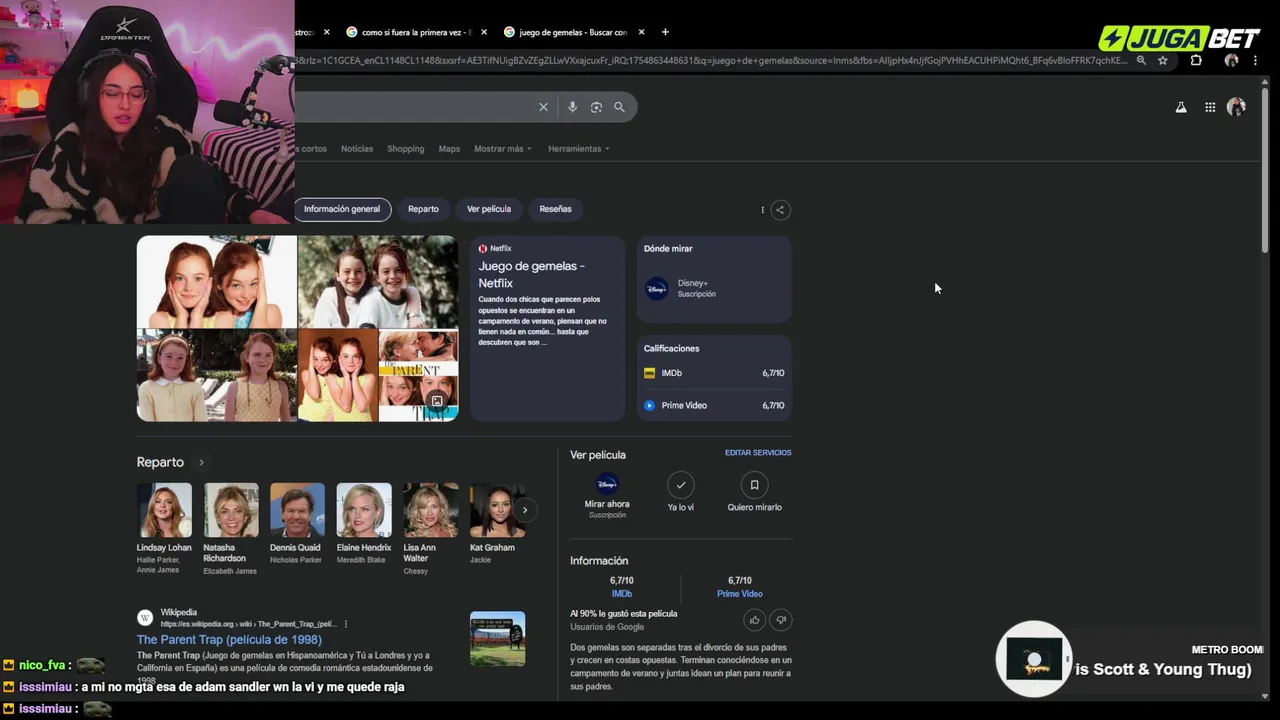
Task: Open the 'Herramientas' dropdown
Action: click(x=579, y=149)
